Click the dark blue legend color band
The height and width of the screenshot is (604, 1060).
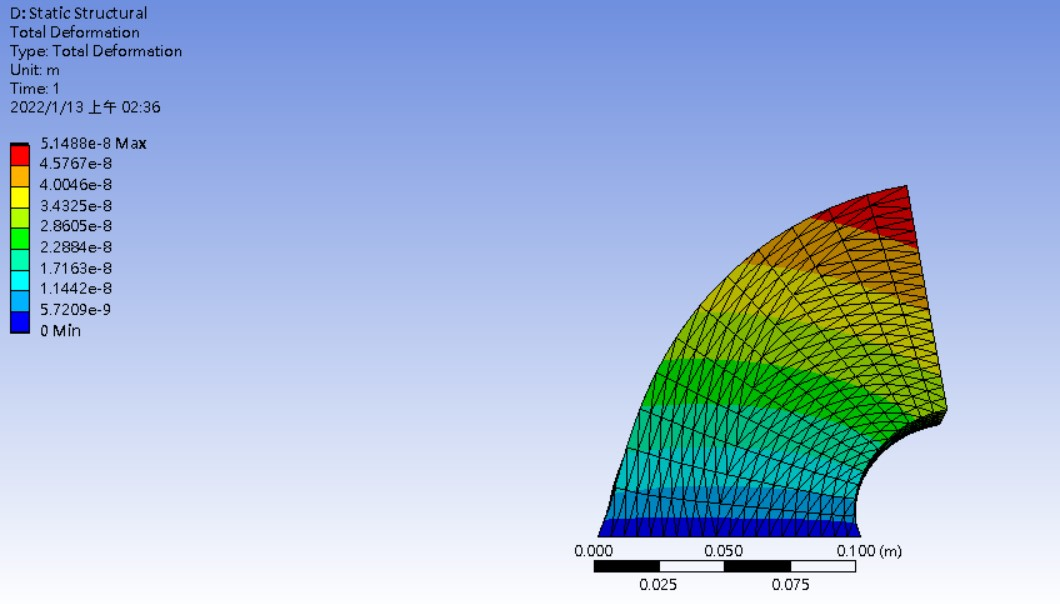coord(20,323)
